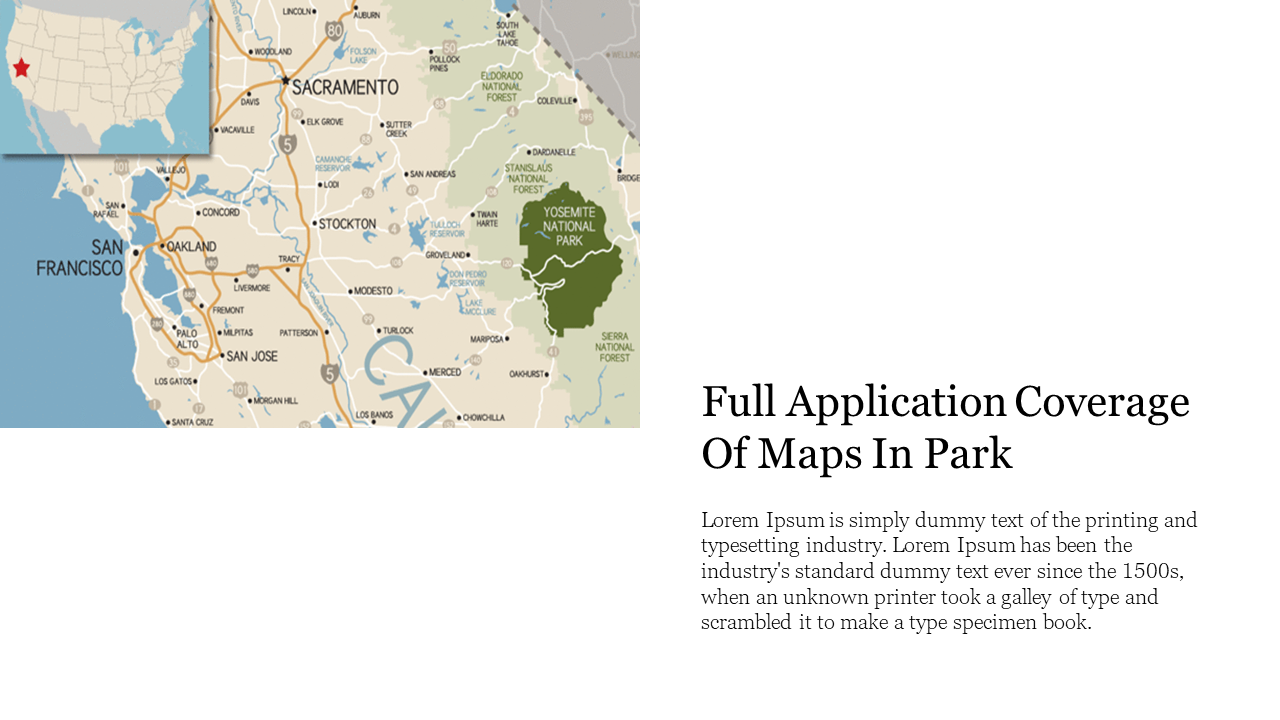
Task: Click the 'LODI' label
Action: point(330,184)
